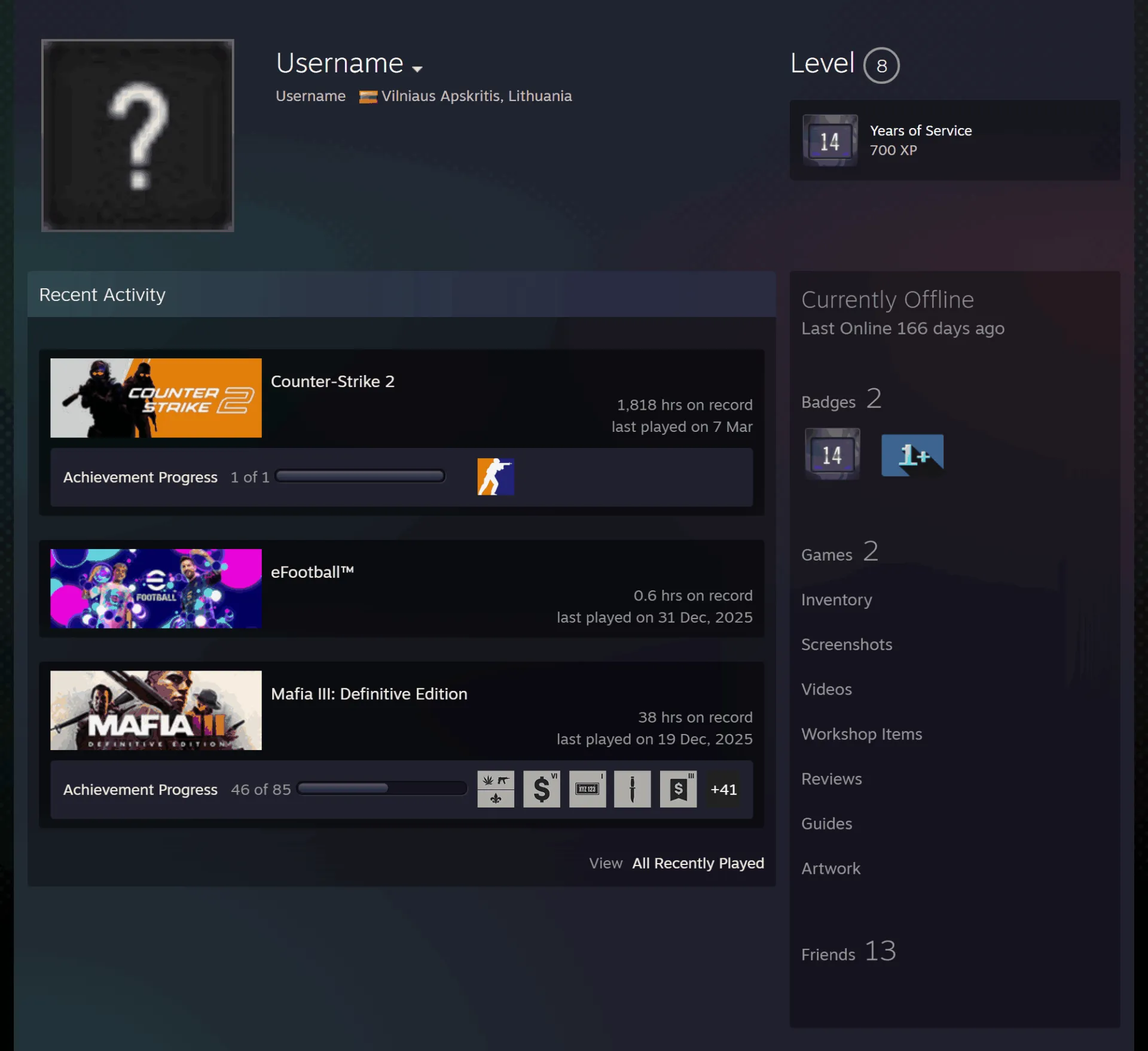The width and height of the screenshot is (1148, 1051).
Task: Click the 14 years badge under Badges
Action: (x=832, y=455)
